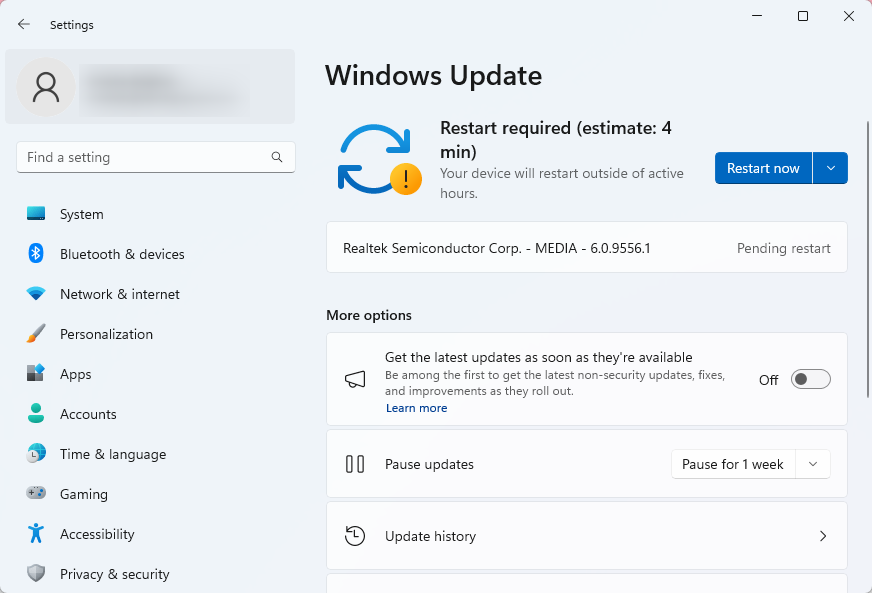Image resolution: width=872 pixels, height=593 pixels.
Task: Click the vertical scrollbar on the right
Action: pyautogui.click(x=868, y=259)
